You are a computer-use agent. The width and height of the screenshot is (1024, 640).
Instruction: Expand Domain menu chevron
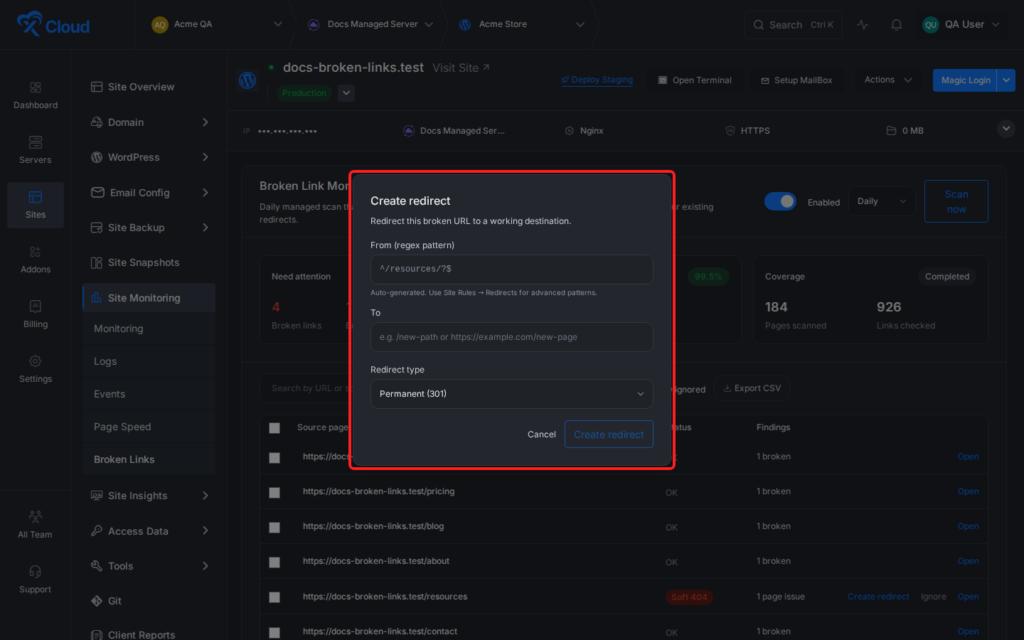tap(205, 122)
